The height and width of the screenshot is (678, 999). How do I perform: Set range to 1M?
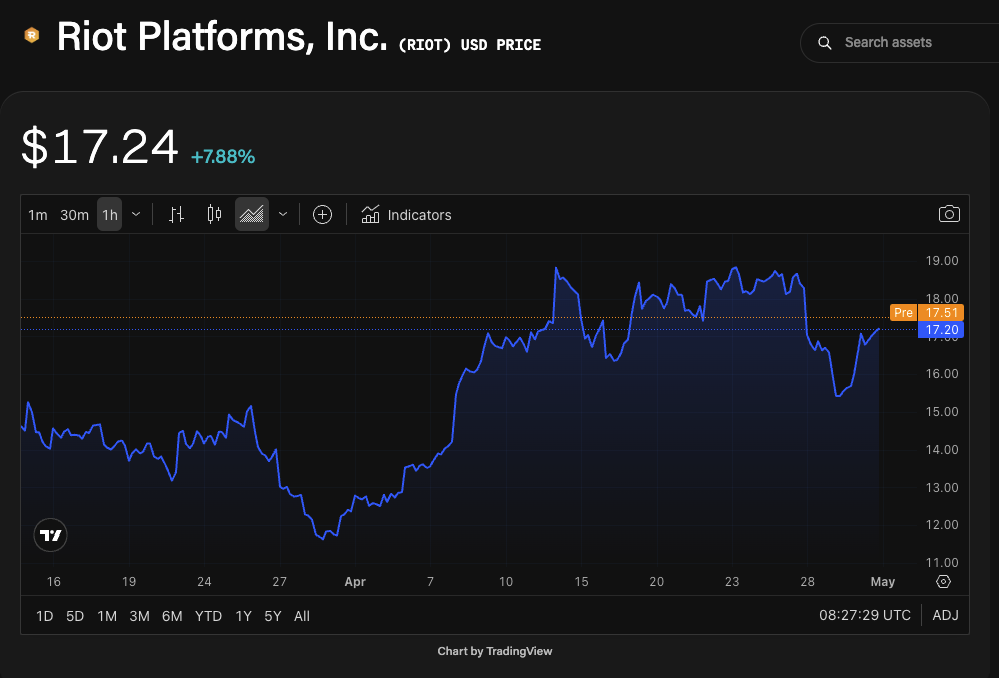(107, 616)
